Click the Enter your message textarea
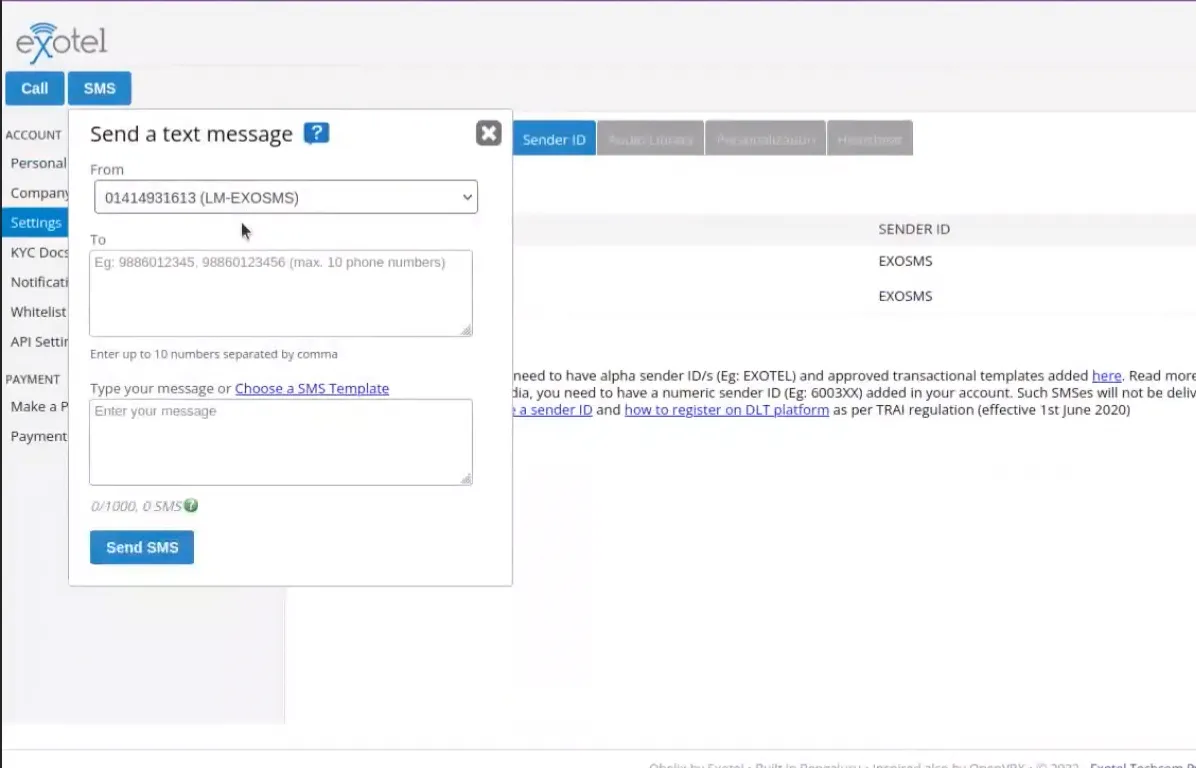1196x768 pixels. coord(281,442)
